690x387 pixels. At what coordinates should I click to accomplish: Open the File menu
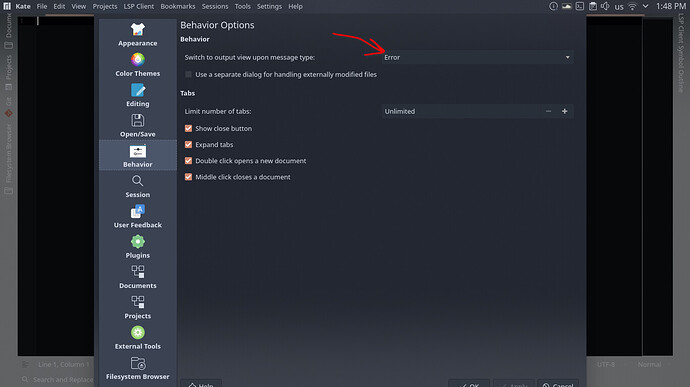tap(42, 6)
